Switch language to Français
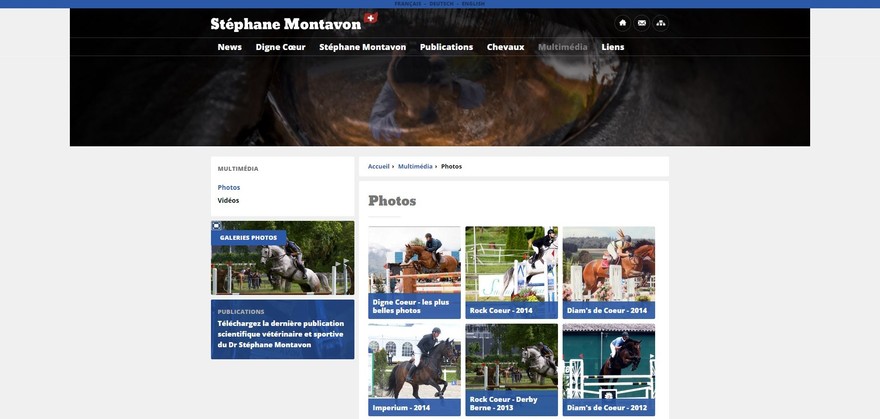 click(407, 4)
